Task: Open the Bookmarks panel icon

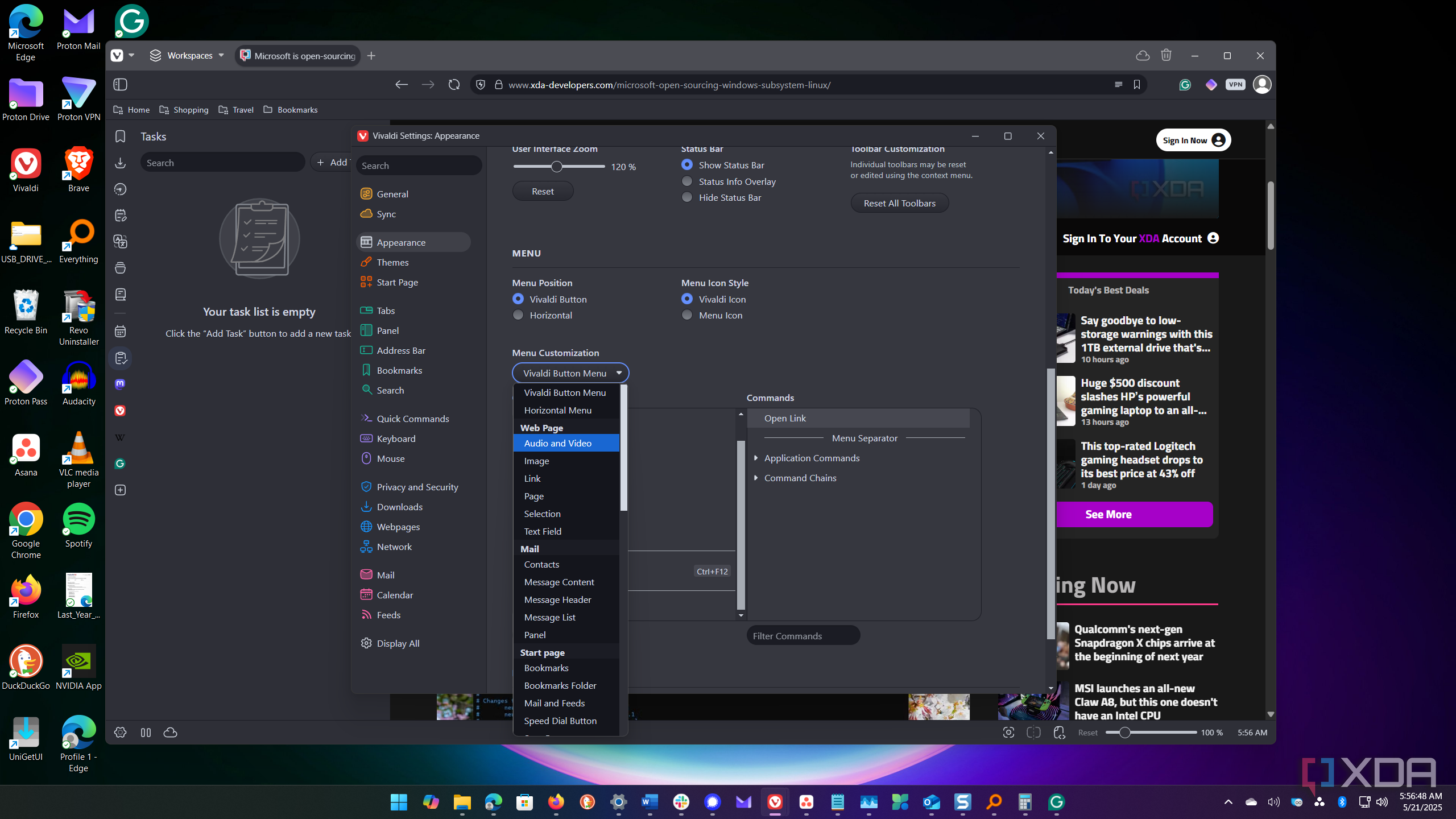Action: [x=120, y=136]
